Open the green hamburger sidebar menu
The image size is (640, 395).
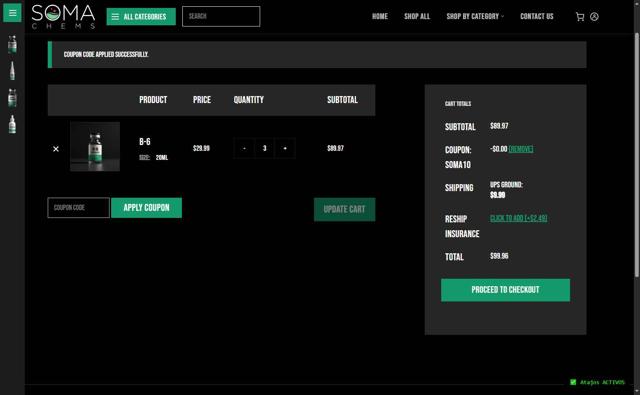pyautogui.click(x=12, y=13)
